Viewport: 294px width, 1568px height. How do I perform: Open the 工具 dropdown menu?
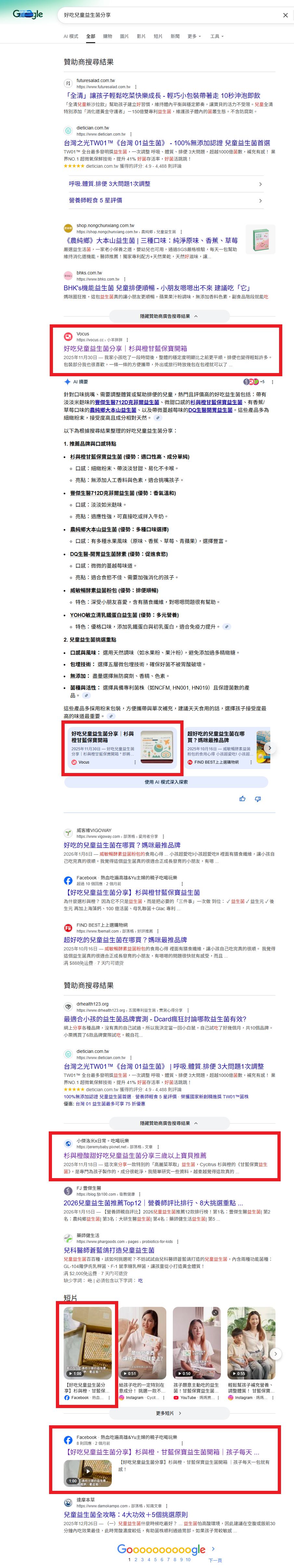point(217,37)
